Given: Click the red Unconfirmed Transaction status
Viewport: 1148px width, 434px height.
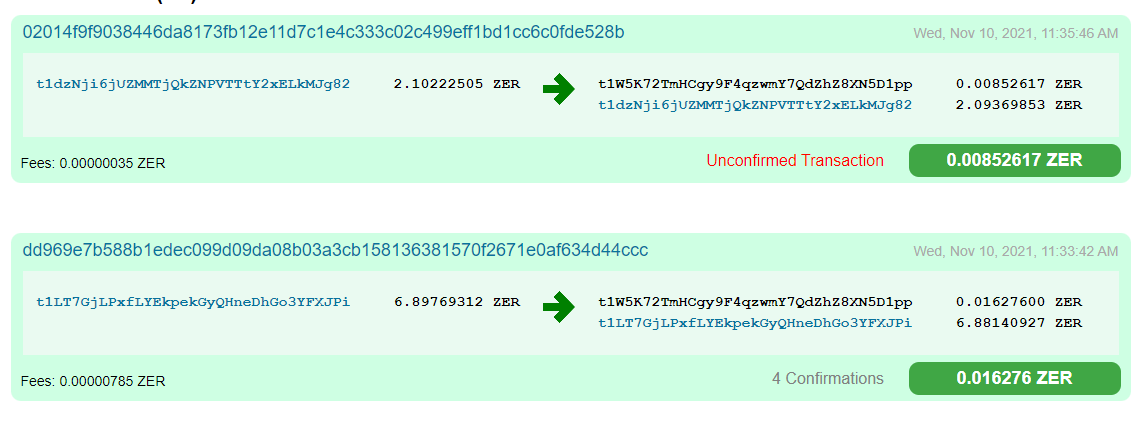Looking at the screenshot, I should (795, 160).
